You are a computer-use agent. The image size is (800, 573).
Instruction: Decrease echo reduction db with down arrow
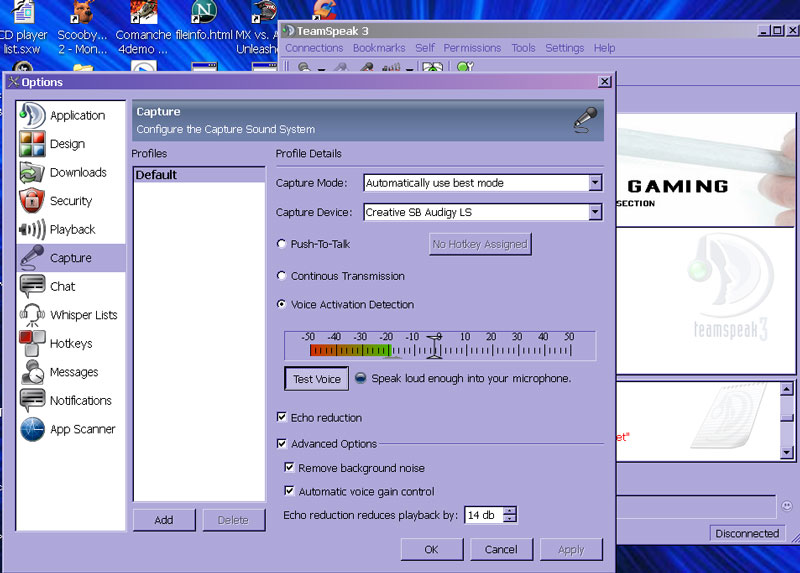tap(510, 518)
